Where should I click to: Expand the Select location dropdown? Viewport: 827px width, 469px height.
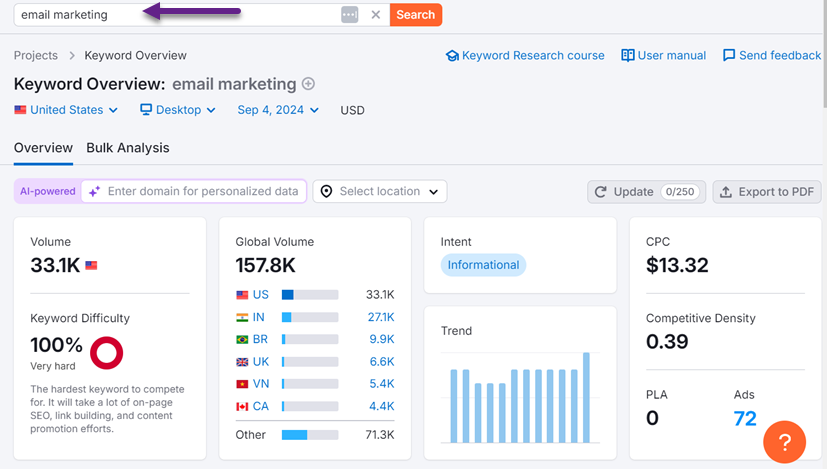(380, 191)
